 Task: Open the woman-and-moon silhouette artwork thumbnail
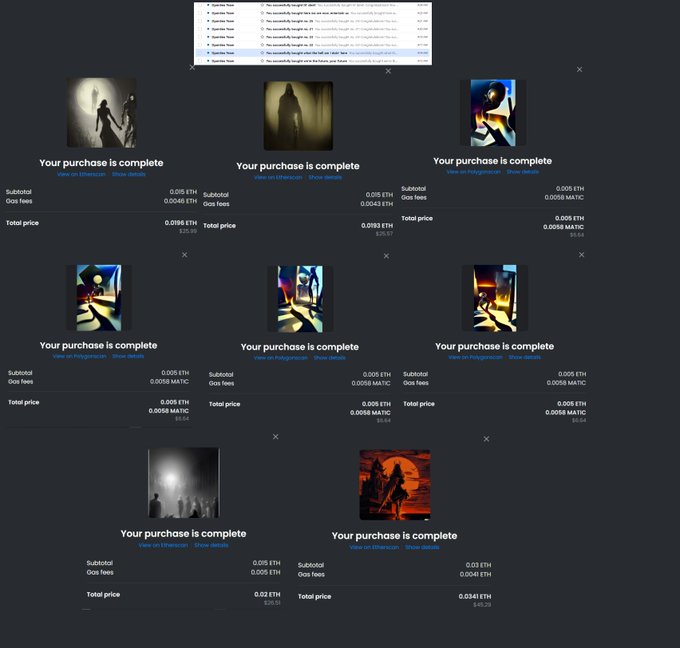(x=101, y=113)
